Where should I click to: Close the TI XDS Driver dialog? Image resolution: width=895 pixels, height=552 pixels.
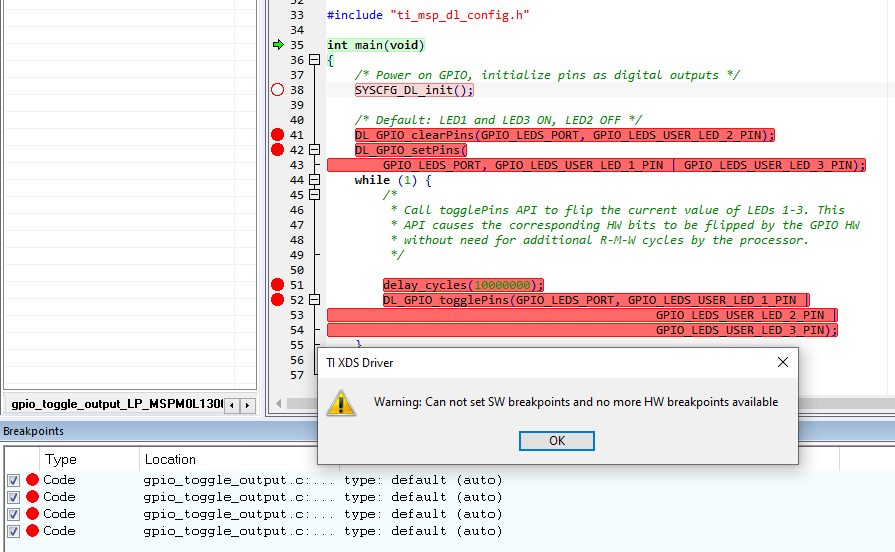[782, 362]
